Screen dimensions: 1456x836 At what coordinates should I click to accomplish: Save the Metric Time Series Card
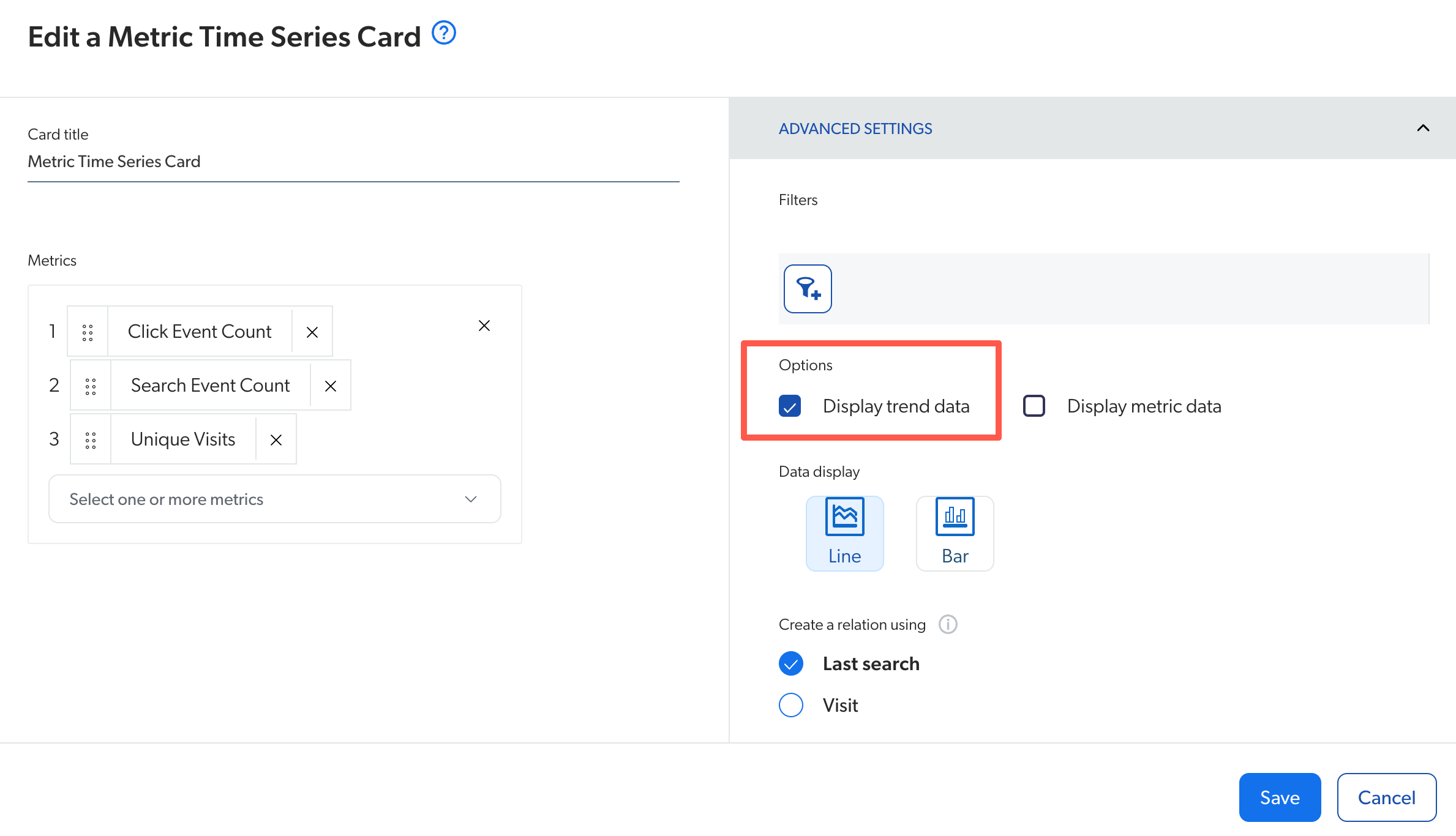tap(1280, 797)
